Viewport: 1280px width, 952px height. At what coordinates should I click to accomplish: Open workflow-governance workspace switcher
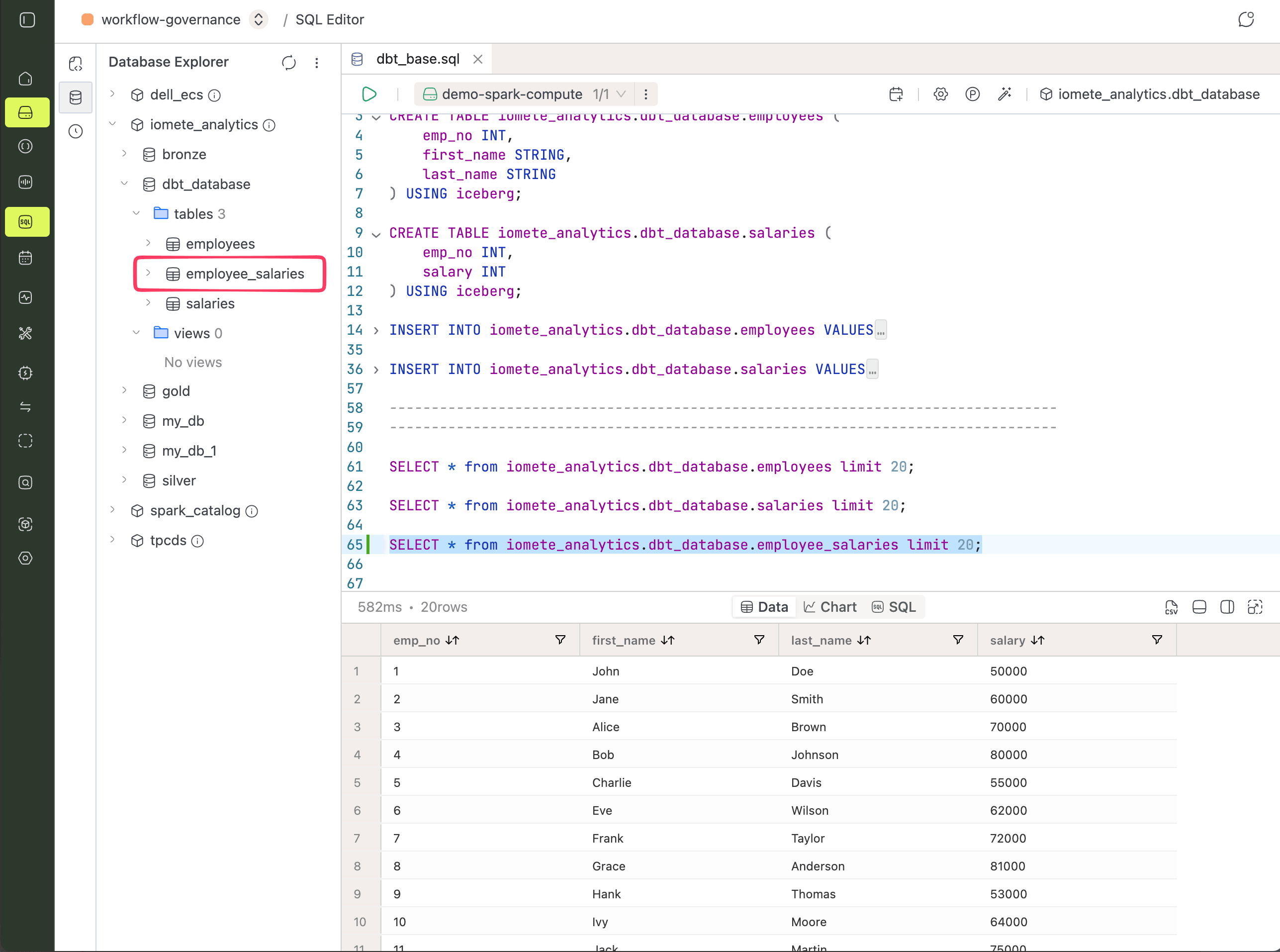259,19
